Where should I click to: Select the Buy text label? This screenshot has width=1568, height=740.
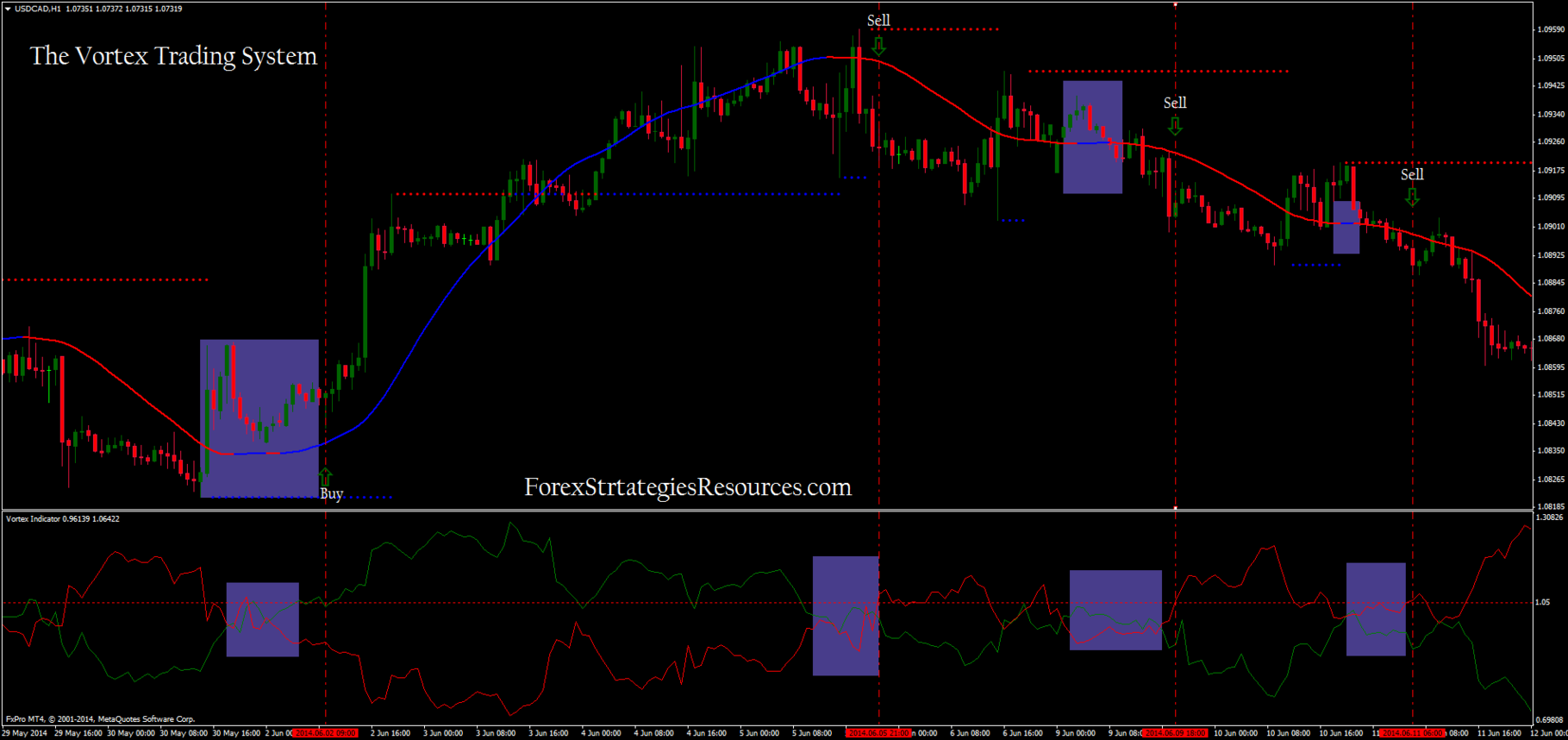pos(332,494)
